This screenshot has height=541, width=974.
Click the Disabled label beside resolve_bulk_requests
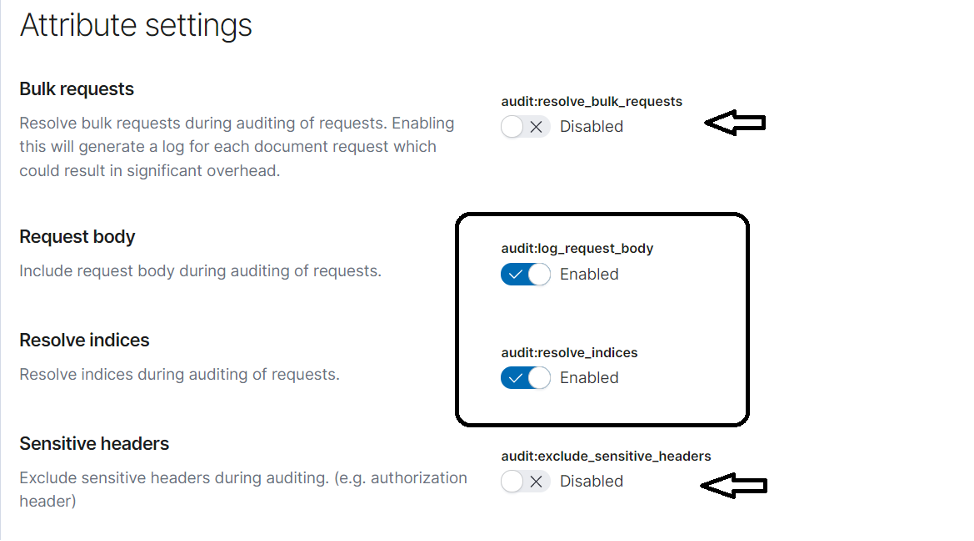point(591,127)
